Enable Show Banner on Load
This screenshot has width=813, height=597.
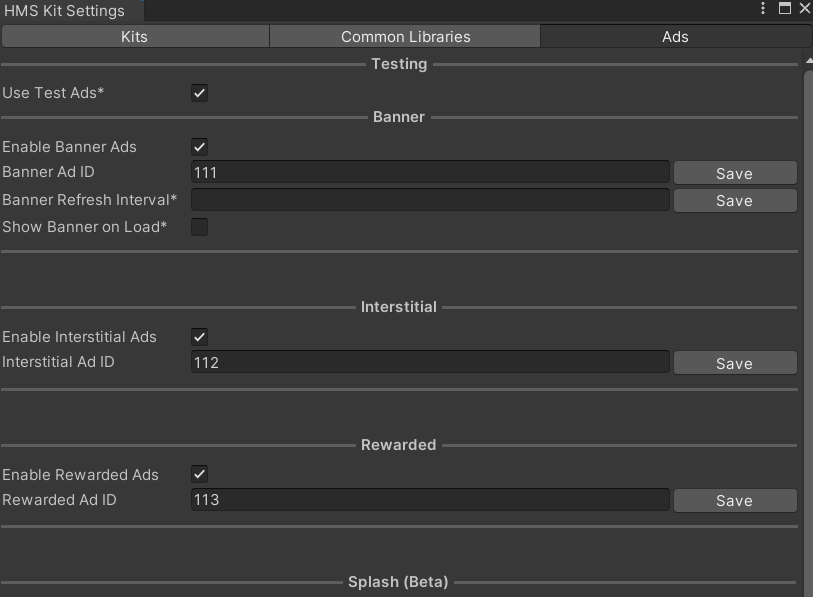pyautogui.click(x=199, y=226)
